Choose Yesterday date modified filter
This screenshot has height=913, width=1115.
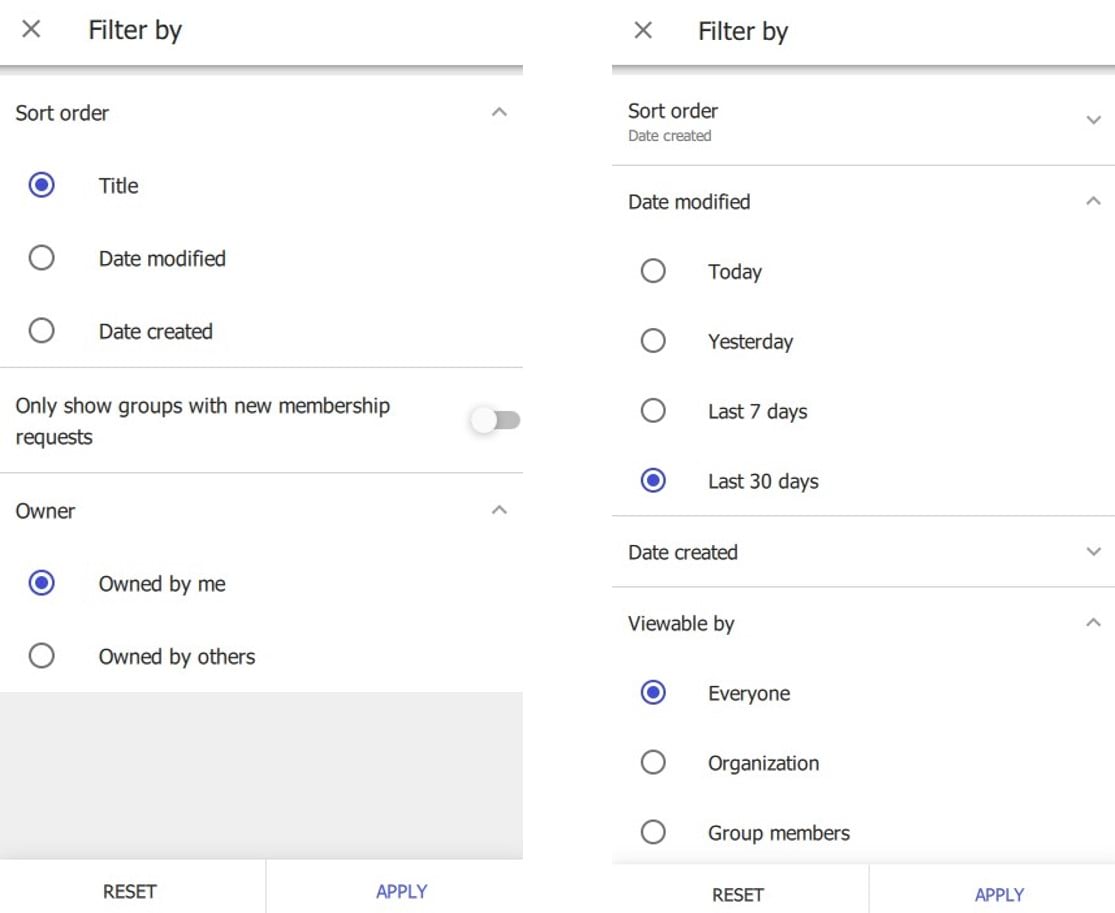coord(653,341)
